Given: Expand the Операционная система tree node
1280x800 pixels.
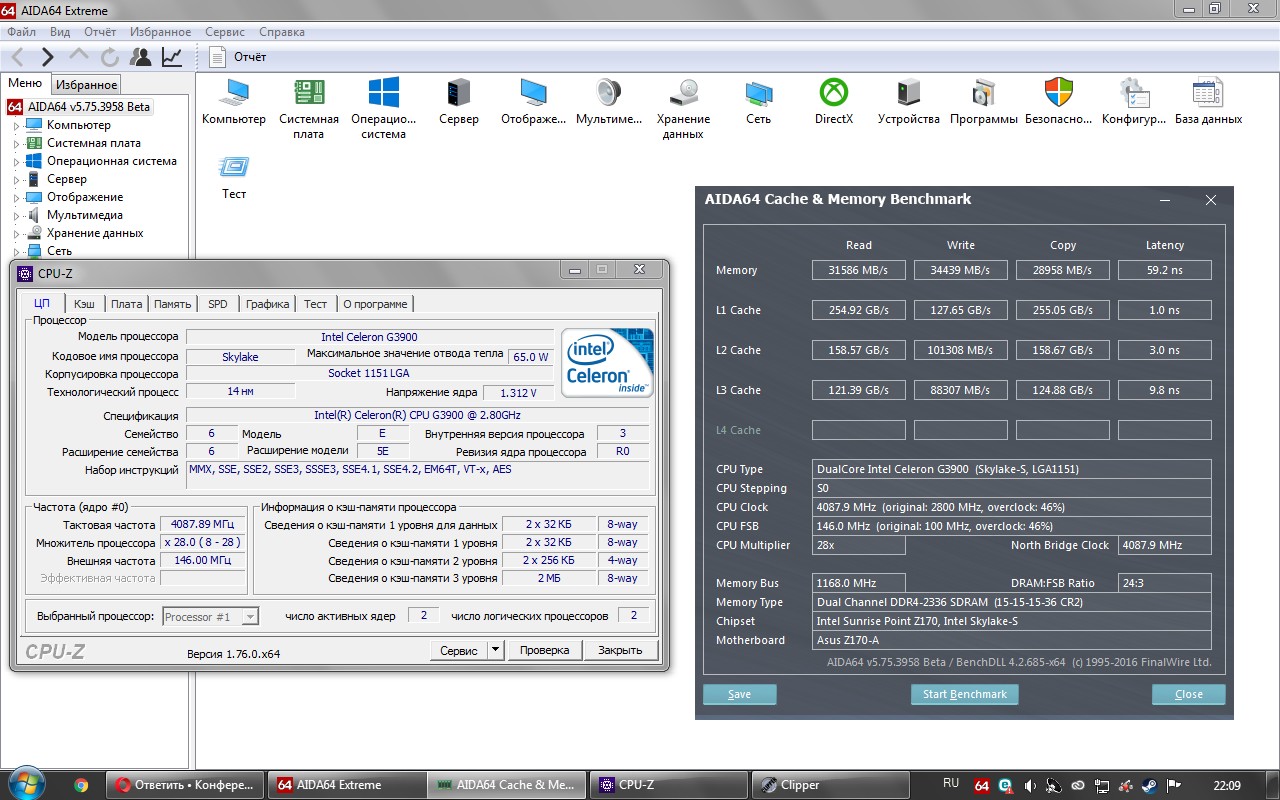Looking at the screenshot, I should [x=16, y=162].
